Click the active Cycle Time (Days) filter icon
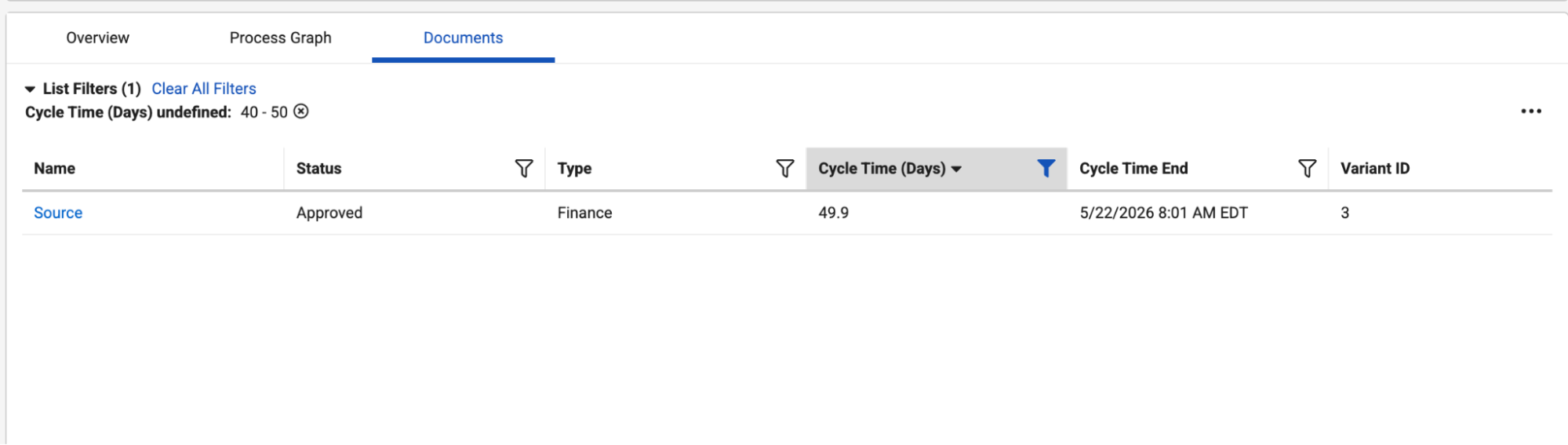 click(x=1046, y=168)
